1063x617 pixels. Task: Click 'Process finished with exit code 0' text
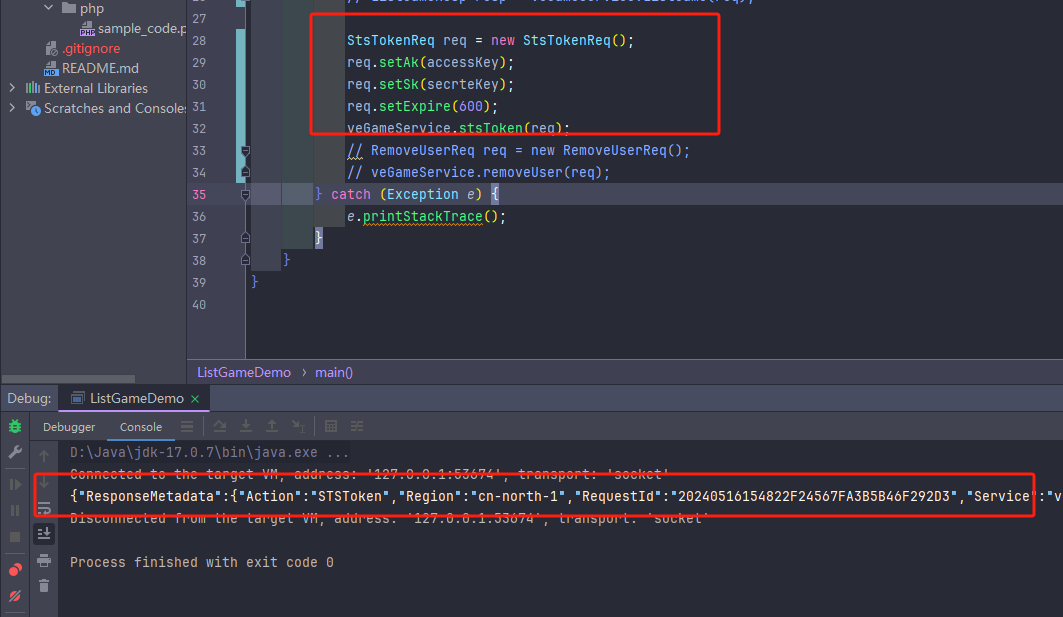tap(201, 562)
